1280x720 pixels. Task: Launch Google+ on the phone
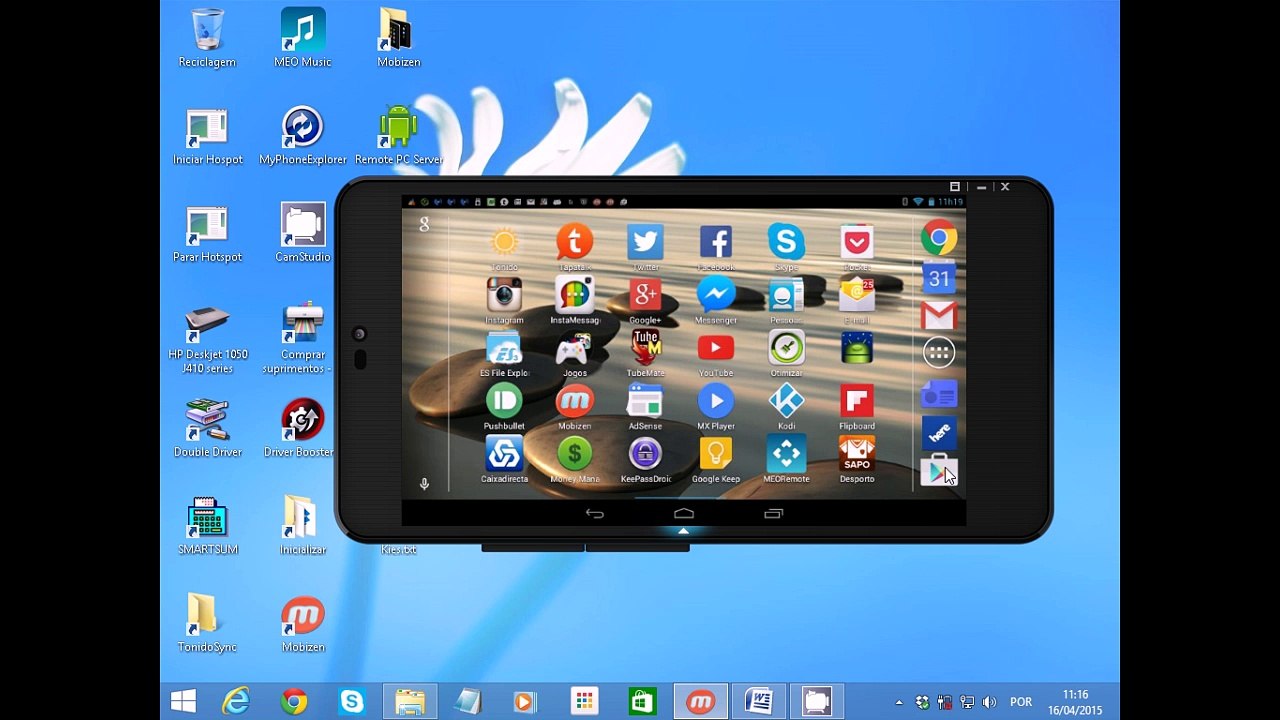pyautogui.click(x=645, y=295)
